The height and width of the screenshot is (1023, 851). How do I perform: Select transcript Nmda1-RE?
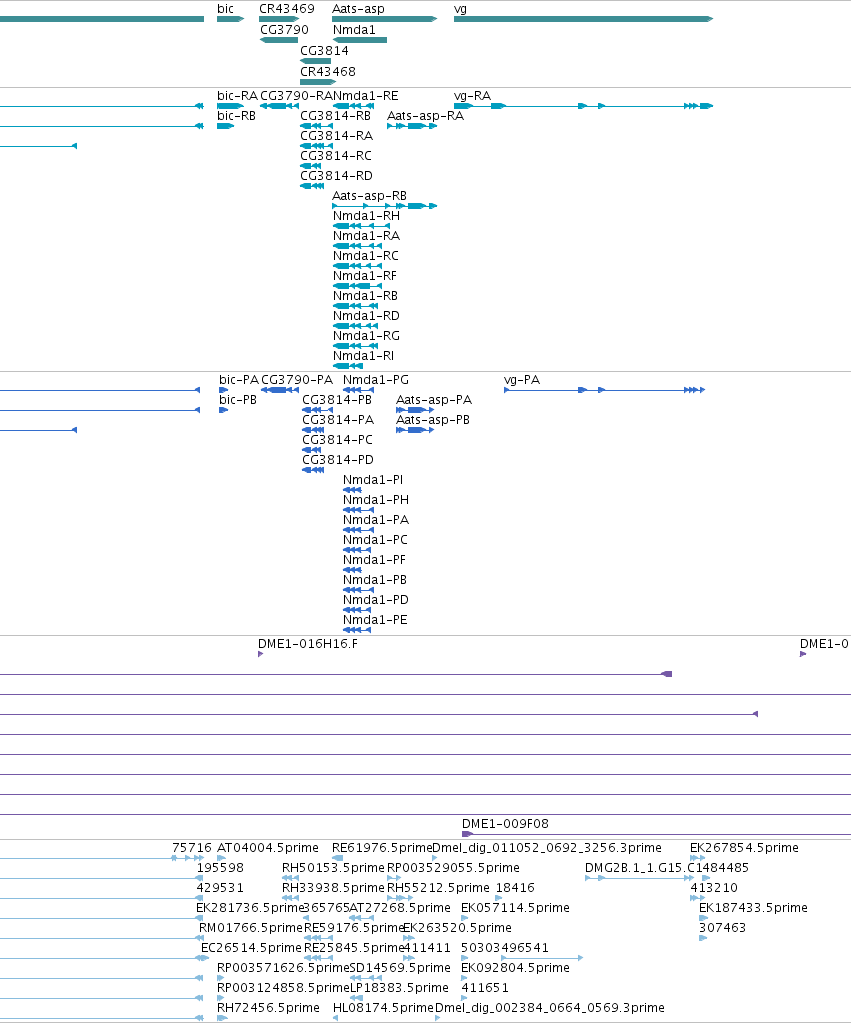click(x=354, y=106)
